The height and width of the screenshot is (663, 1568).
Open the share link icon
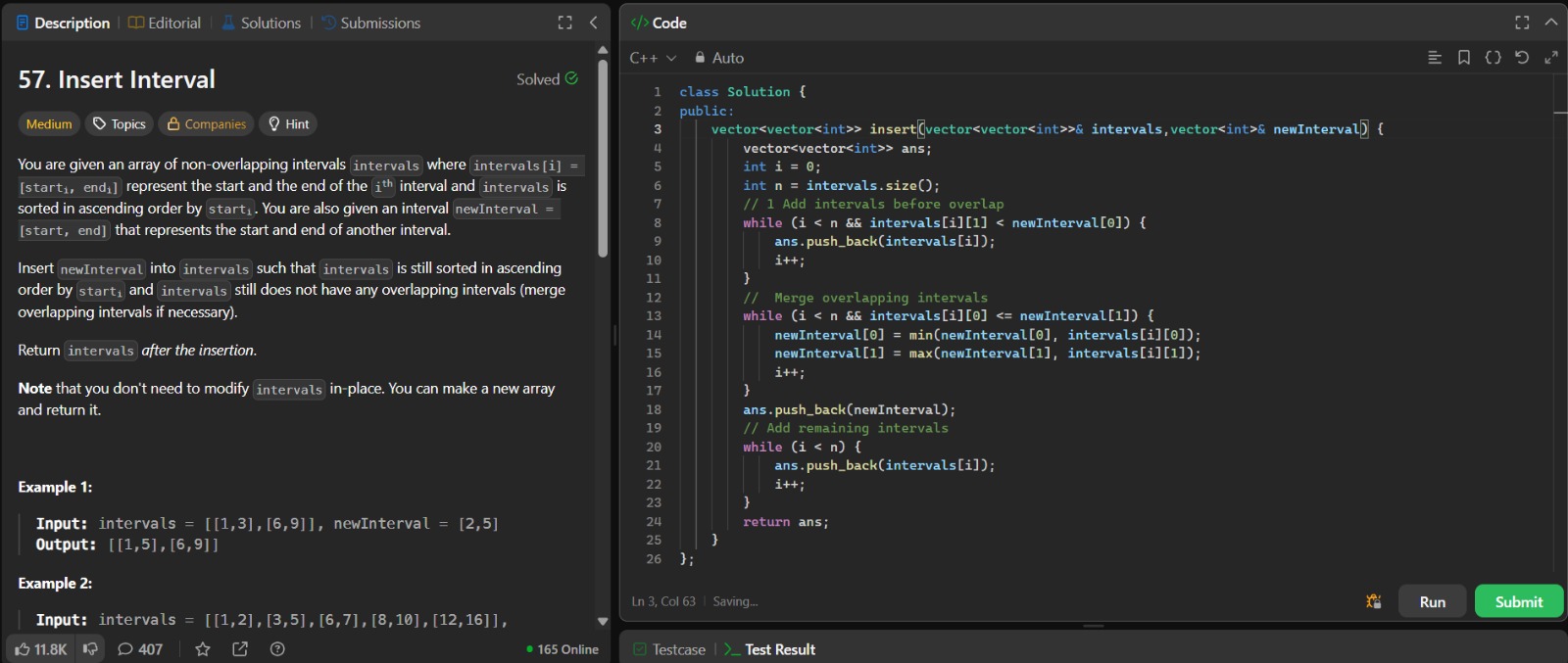click(x=240, y=649)
